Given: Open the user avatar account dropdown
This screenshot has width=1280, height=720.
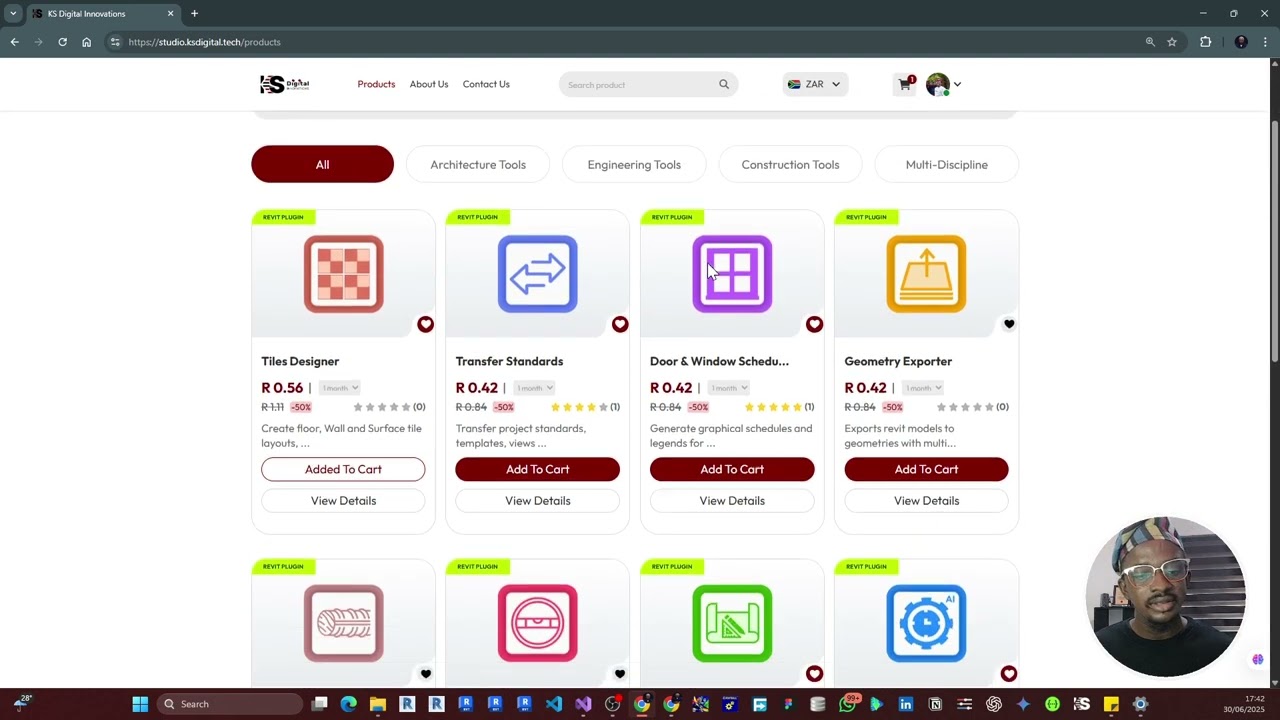Looking at the screenshot, I should (944, 84).
